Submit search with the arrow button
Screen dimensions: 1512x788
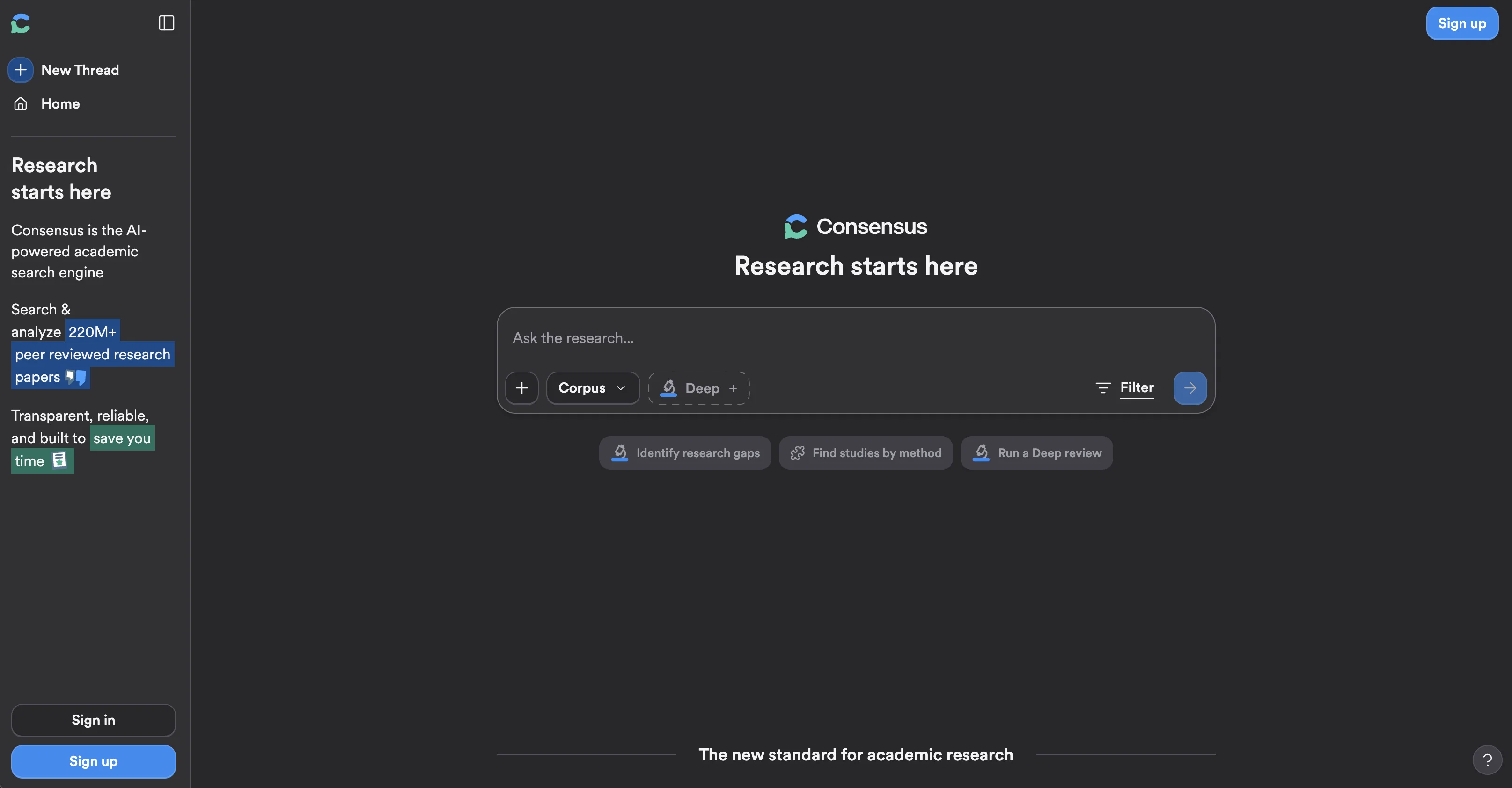[1190, 388]
